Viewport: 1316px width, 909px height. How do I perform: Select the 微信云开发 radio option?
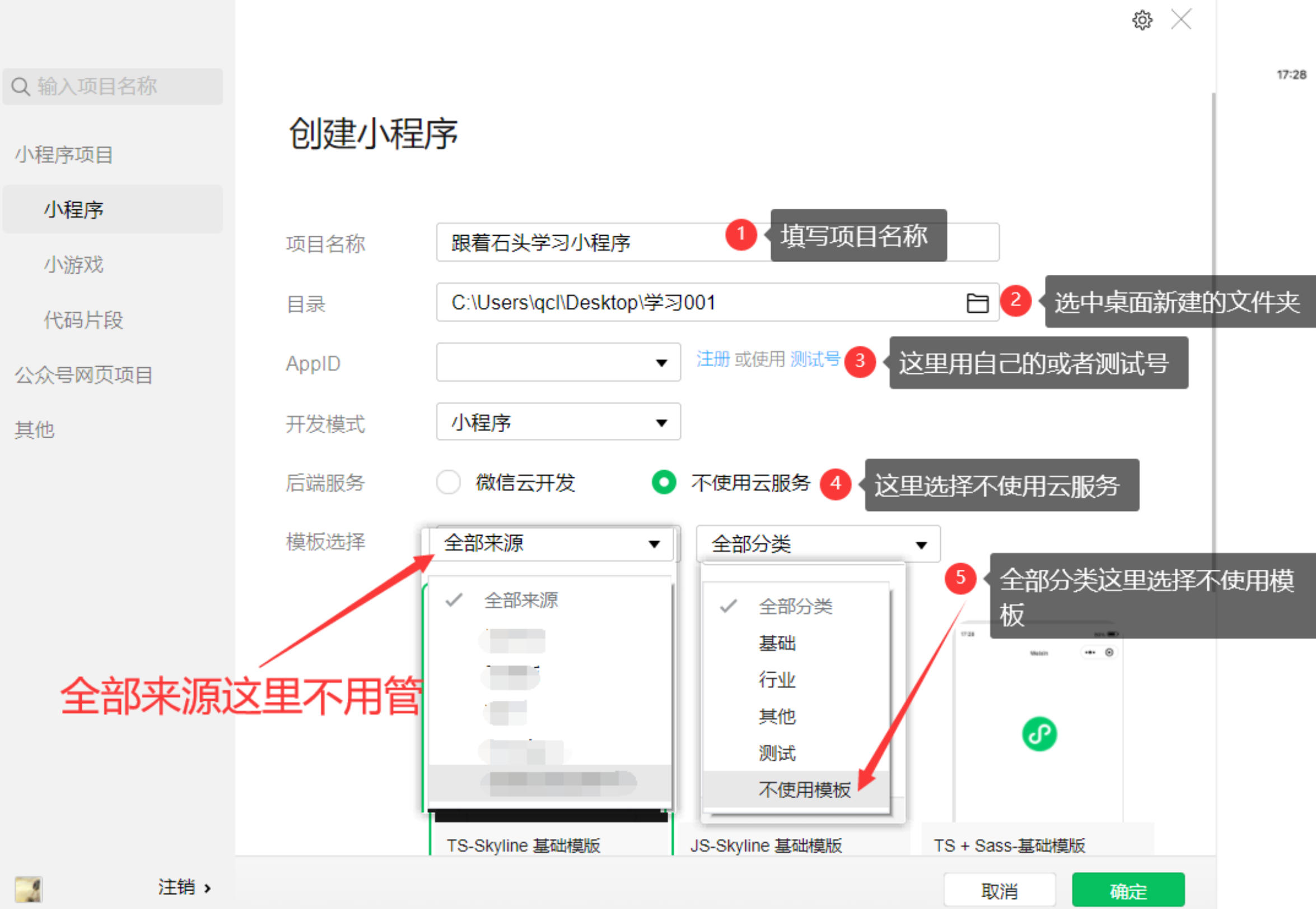point(449,482)
